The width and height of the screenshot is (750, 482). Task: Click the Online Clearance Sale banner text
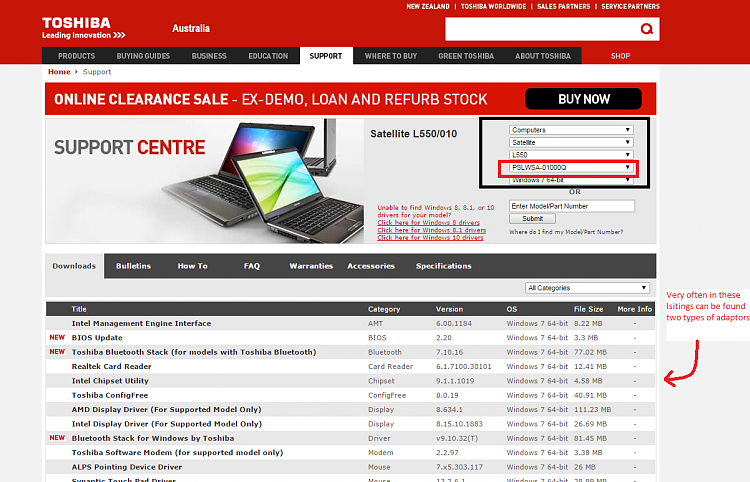pyautogui.click(x=270, y=99)
